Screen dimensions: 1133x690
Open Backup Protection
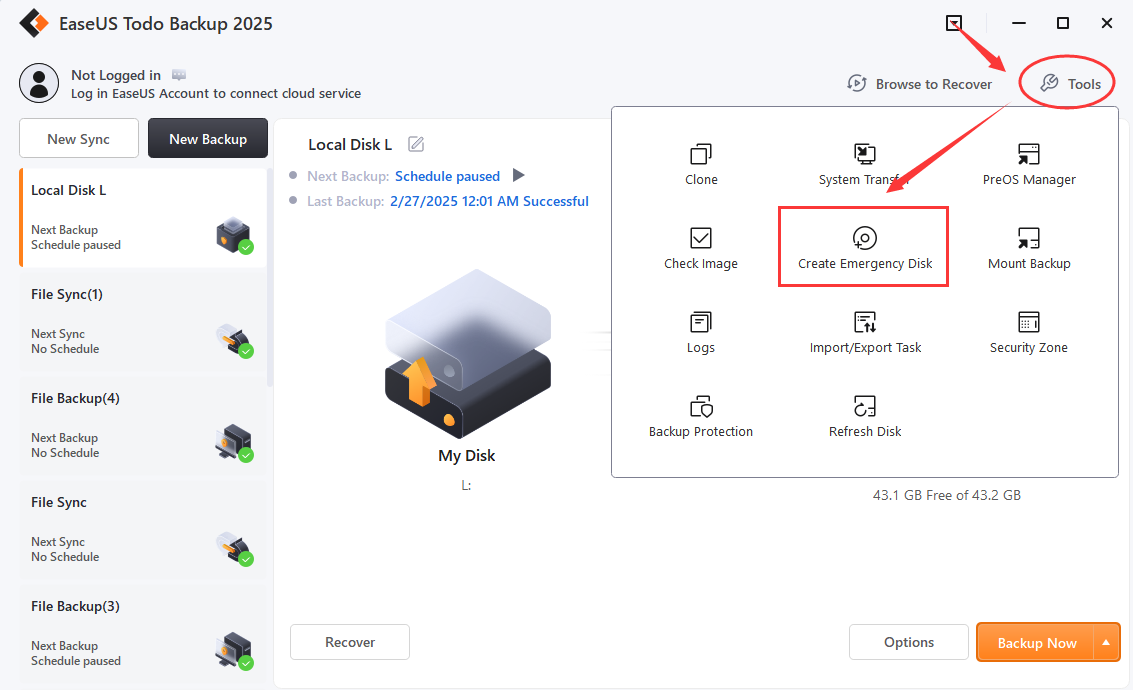click(x=700, y=417)
